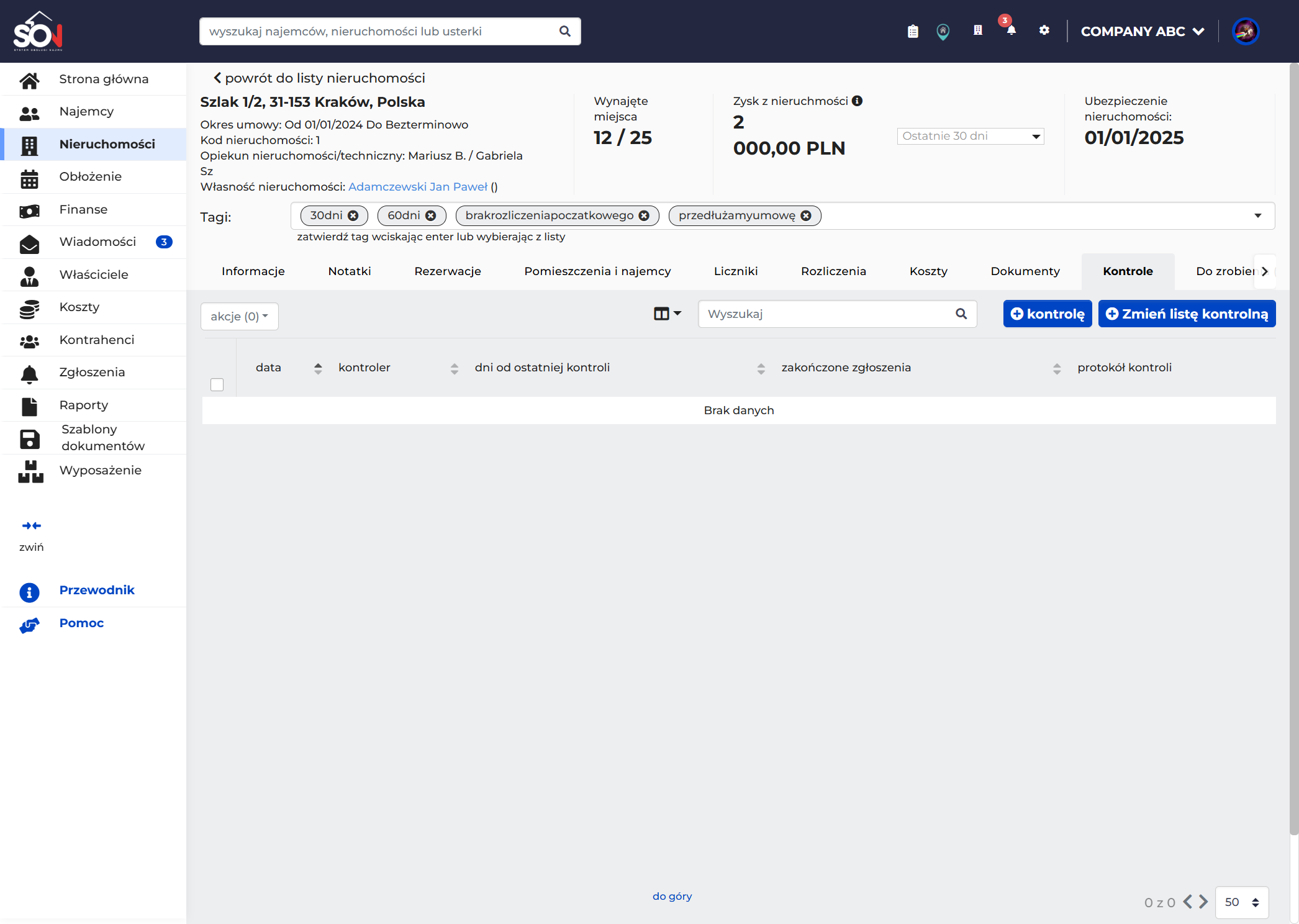Collapse sidebar with zwiń arrows

31,526
